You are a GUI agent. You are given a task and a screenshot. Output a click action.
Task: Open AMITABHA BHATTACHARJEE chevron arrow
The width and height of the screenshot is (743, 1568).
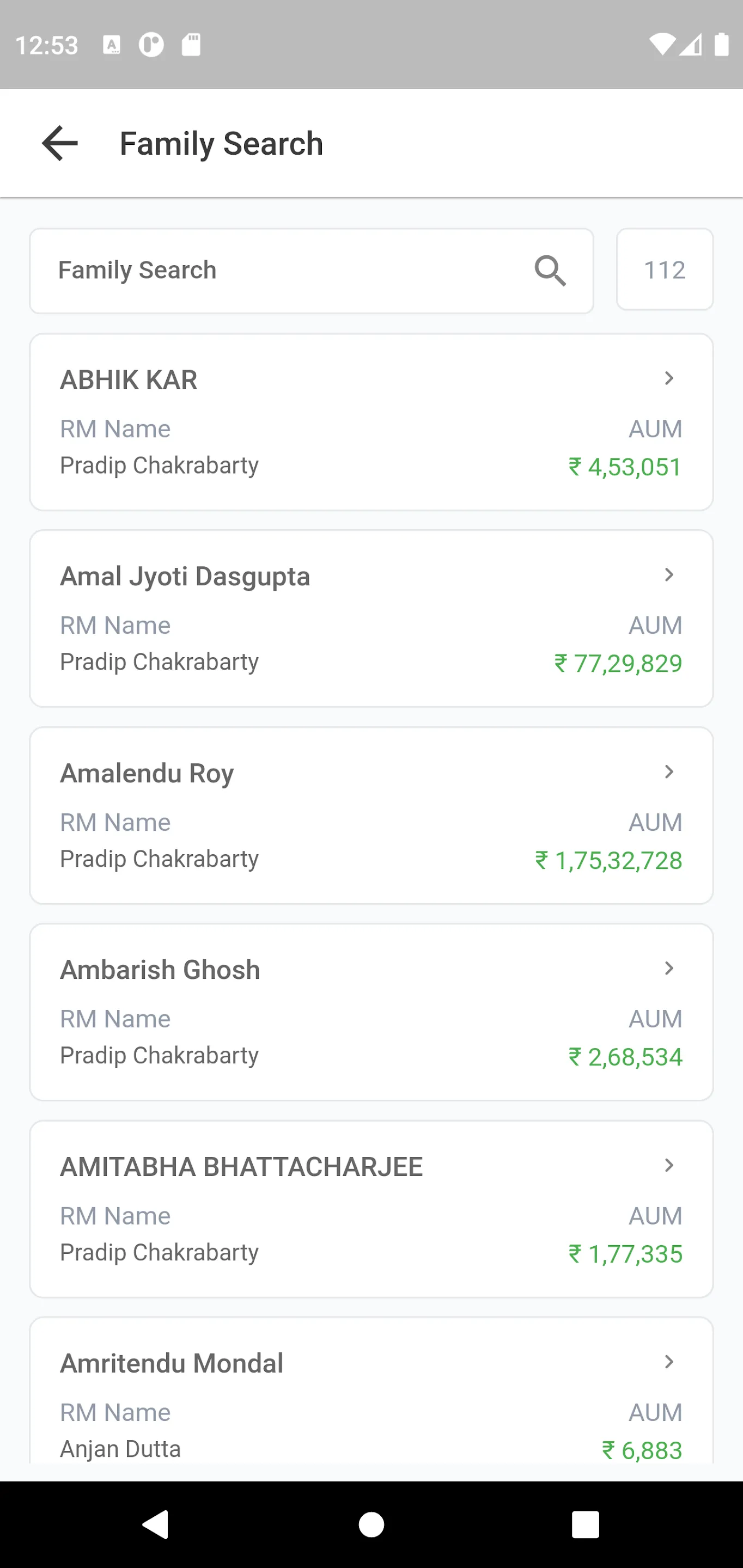[x=669, y=1165]
